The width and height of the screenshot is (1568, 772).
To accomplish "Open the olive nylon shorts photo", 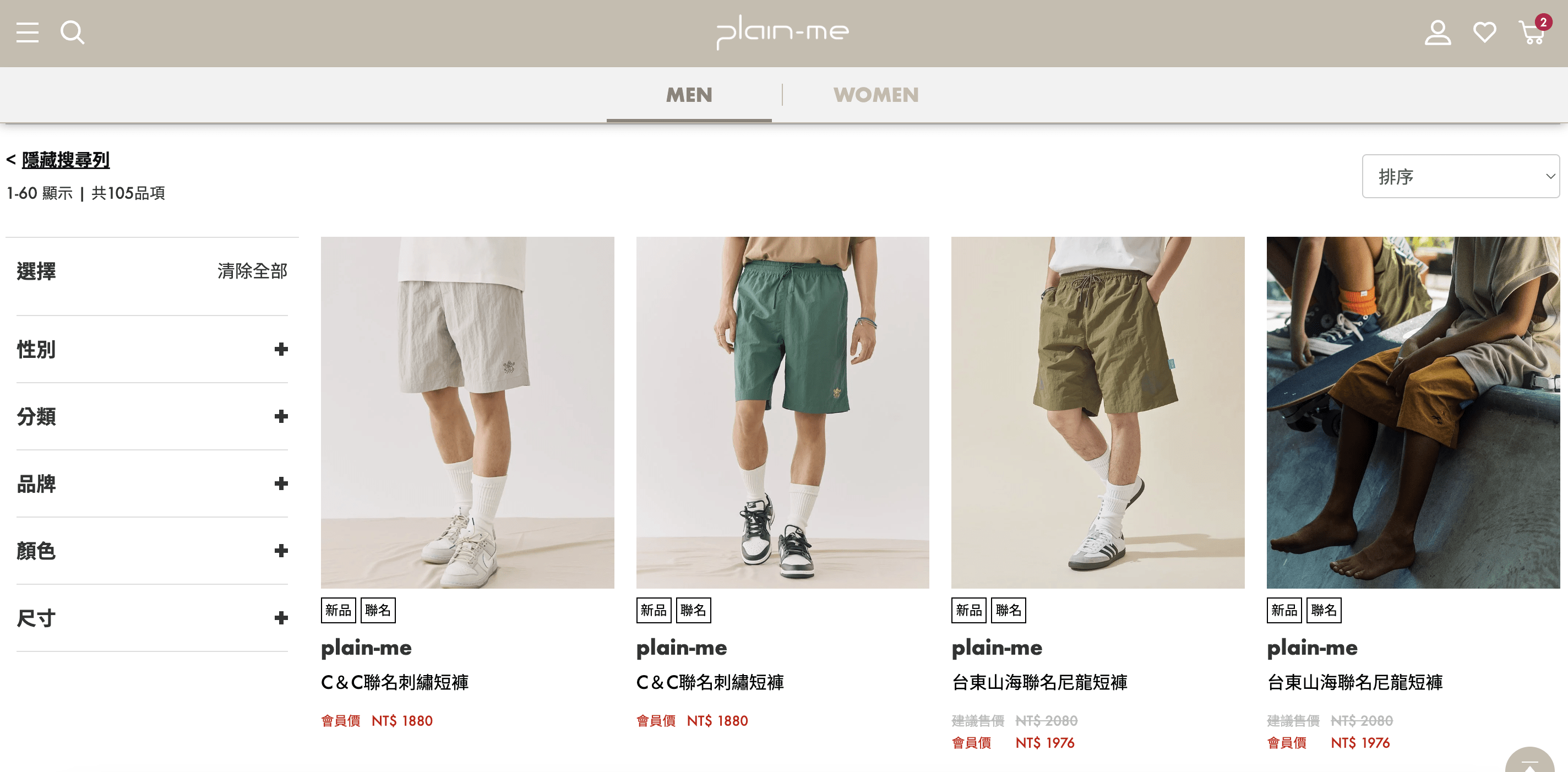I will tap(1097, 412).
